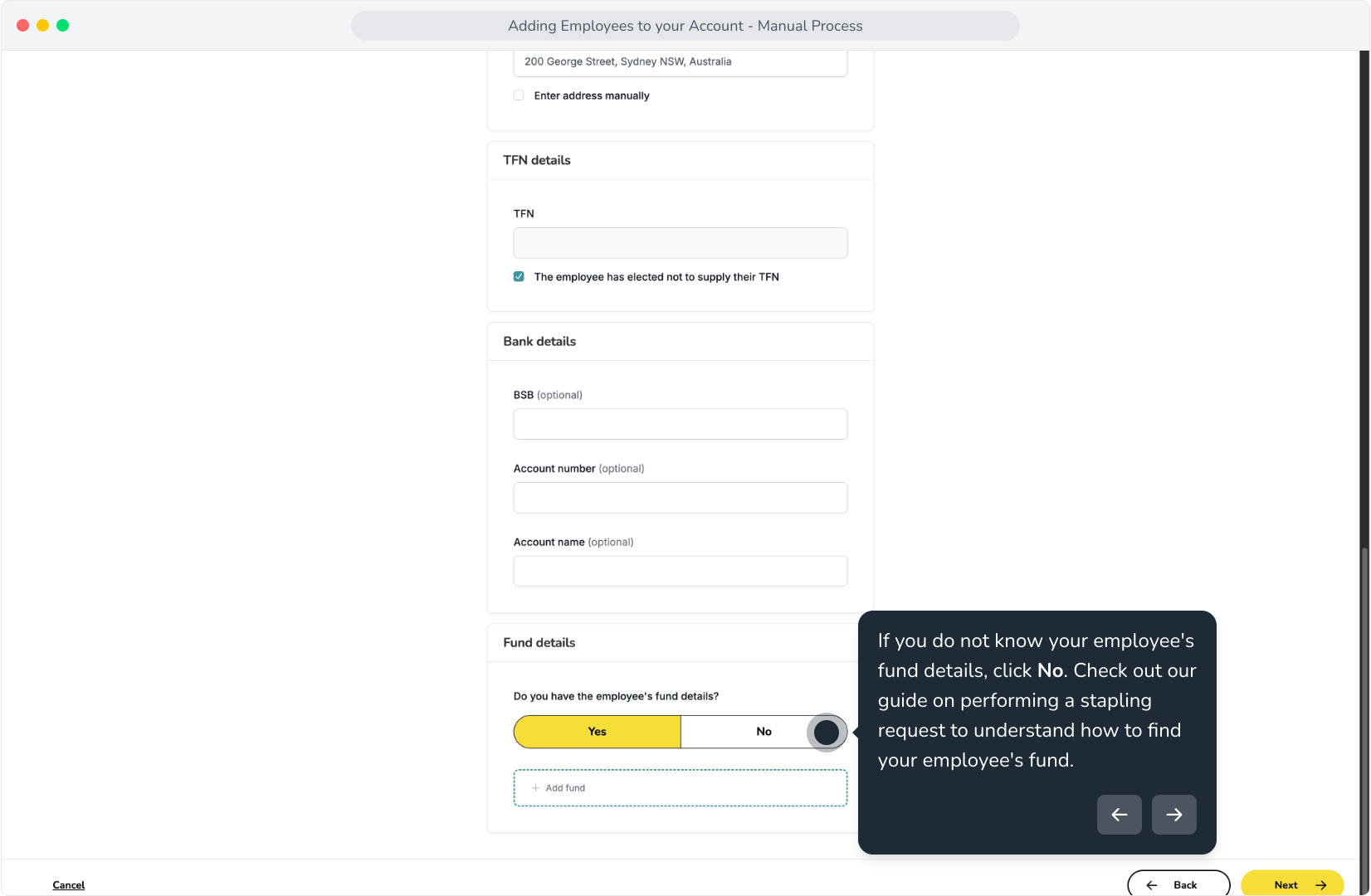Image resolution: width=1371 pixels, height=896 pixels.
Task: Click the Add fund dashed box
Action: [681, 788]
